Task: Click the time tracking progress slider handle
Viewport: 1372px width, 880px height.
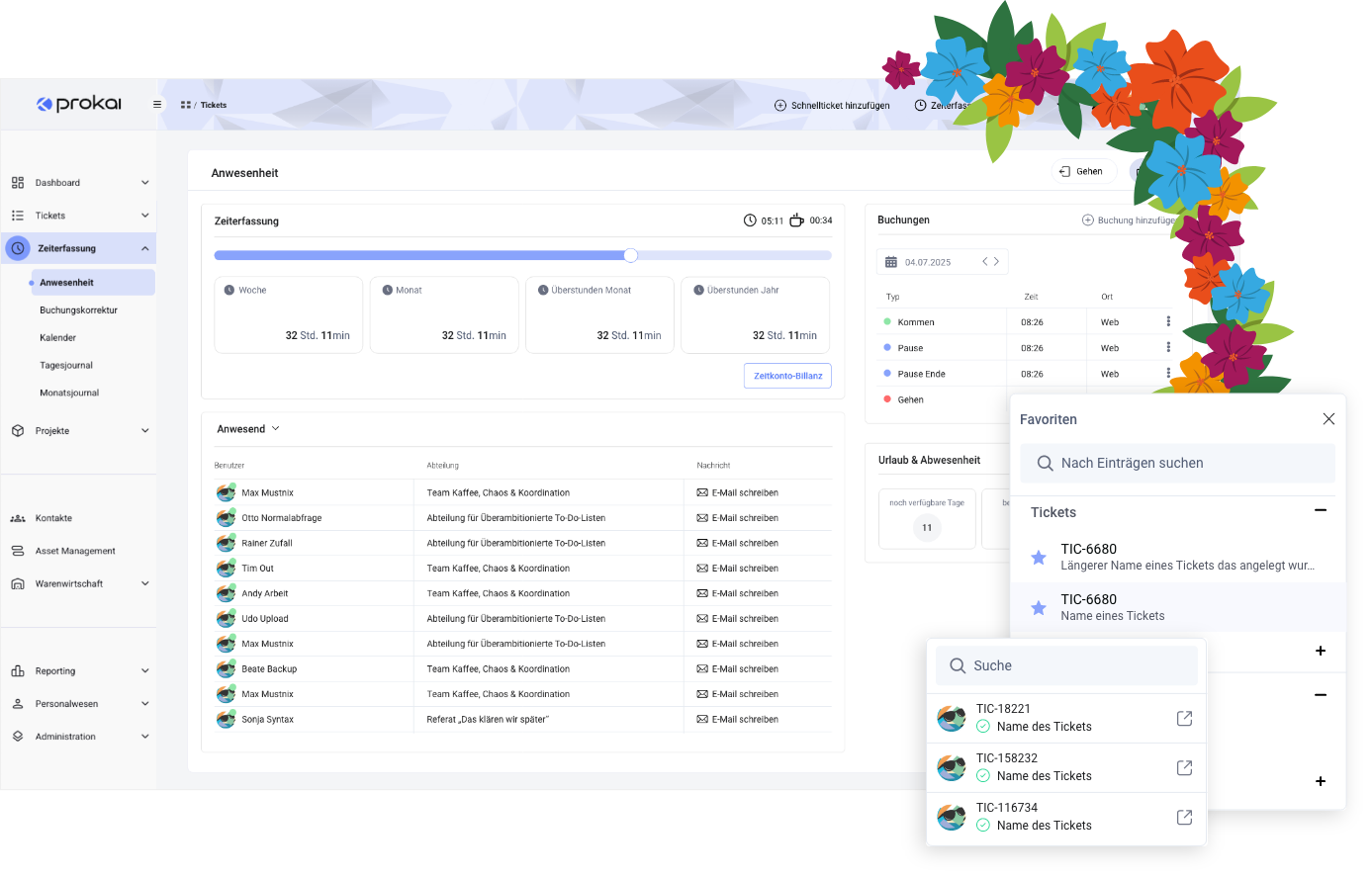Action: point(630,255)
